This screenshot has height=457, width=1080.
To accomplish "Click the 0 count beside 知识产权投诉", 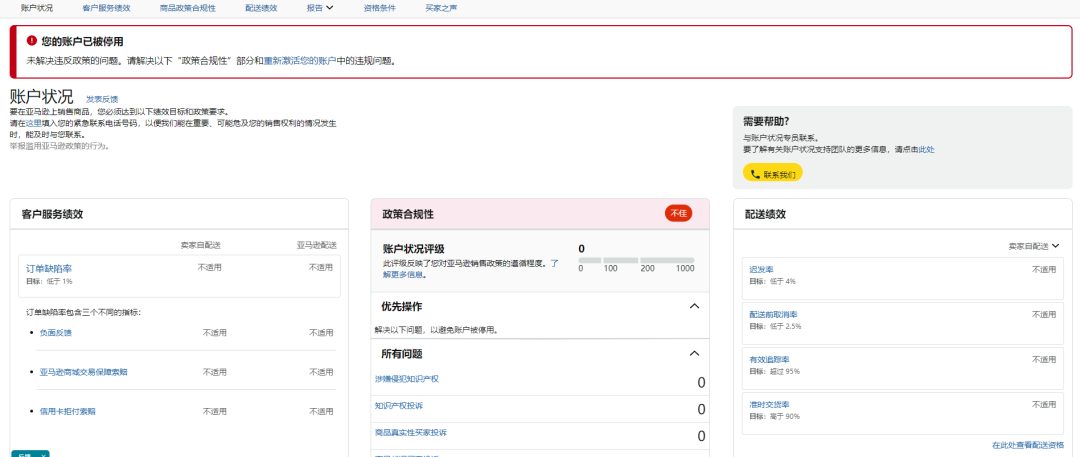I will pyautogui.click(x=701, y=409).
